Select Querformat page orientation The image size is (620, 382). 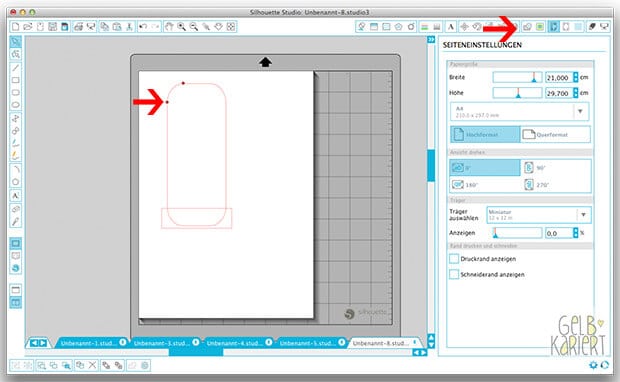pyautogui.click(x=555, y=134)
